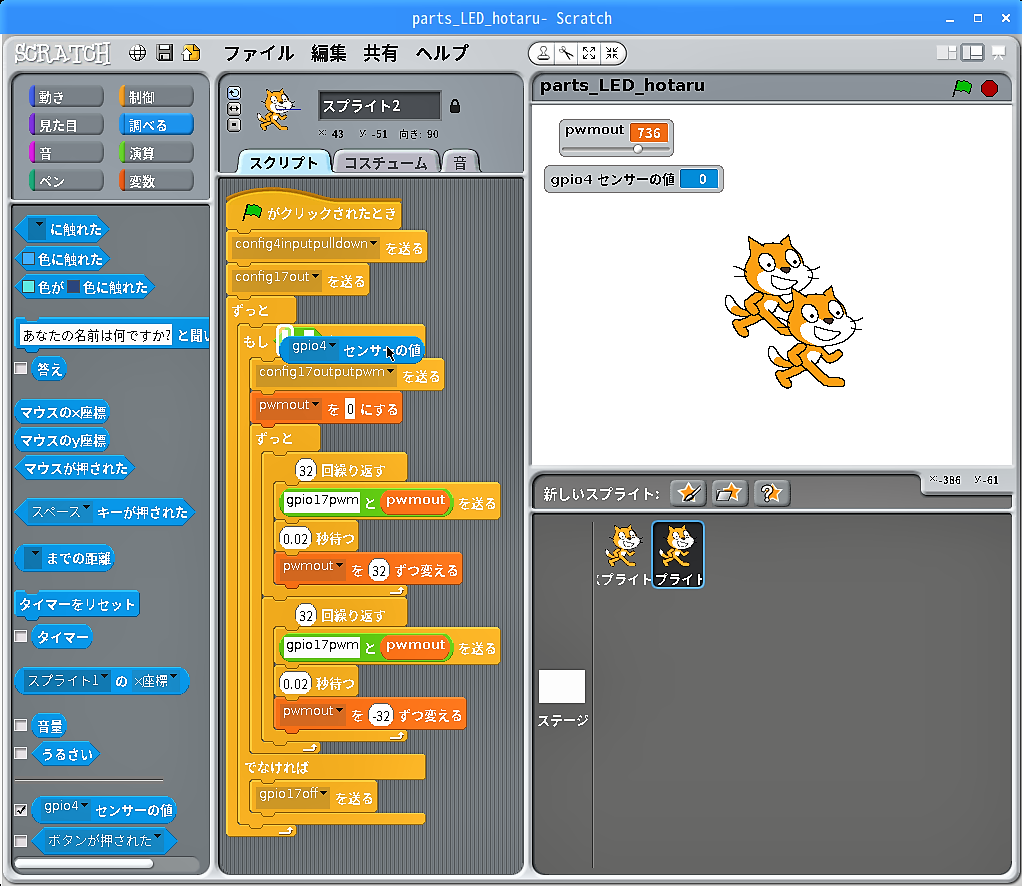Viewport: 1022px width, 886px height.
Task: Switch to the コスチューム tab
Action: (x=385, y=162)
